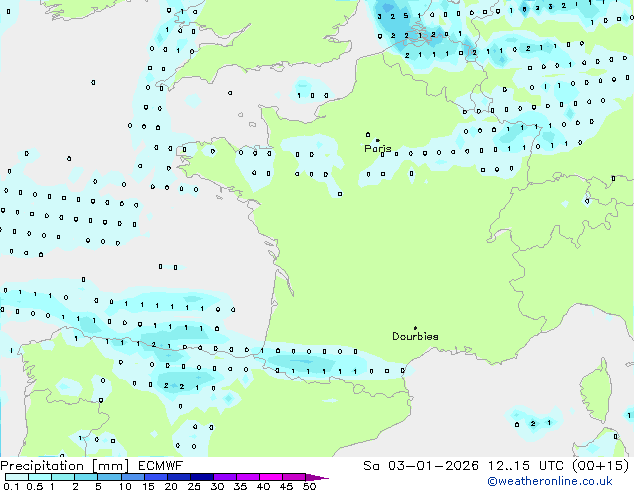Image resolution: width=634 pixels, height=490 pixels.
Task: Select the legend swatch between 2 and 5
Action: 86,477
